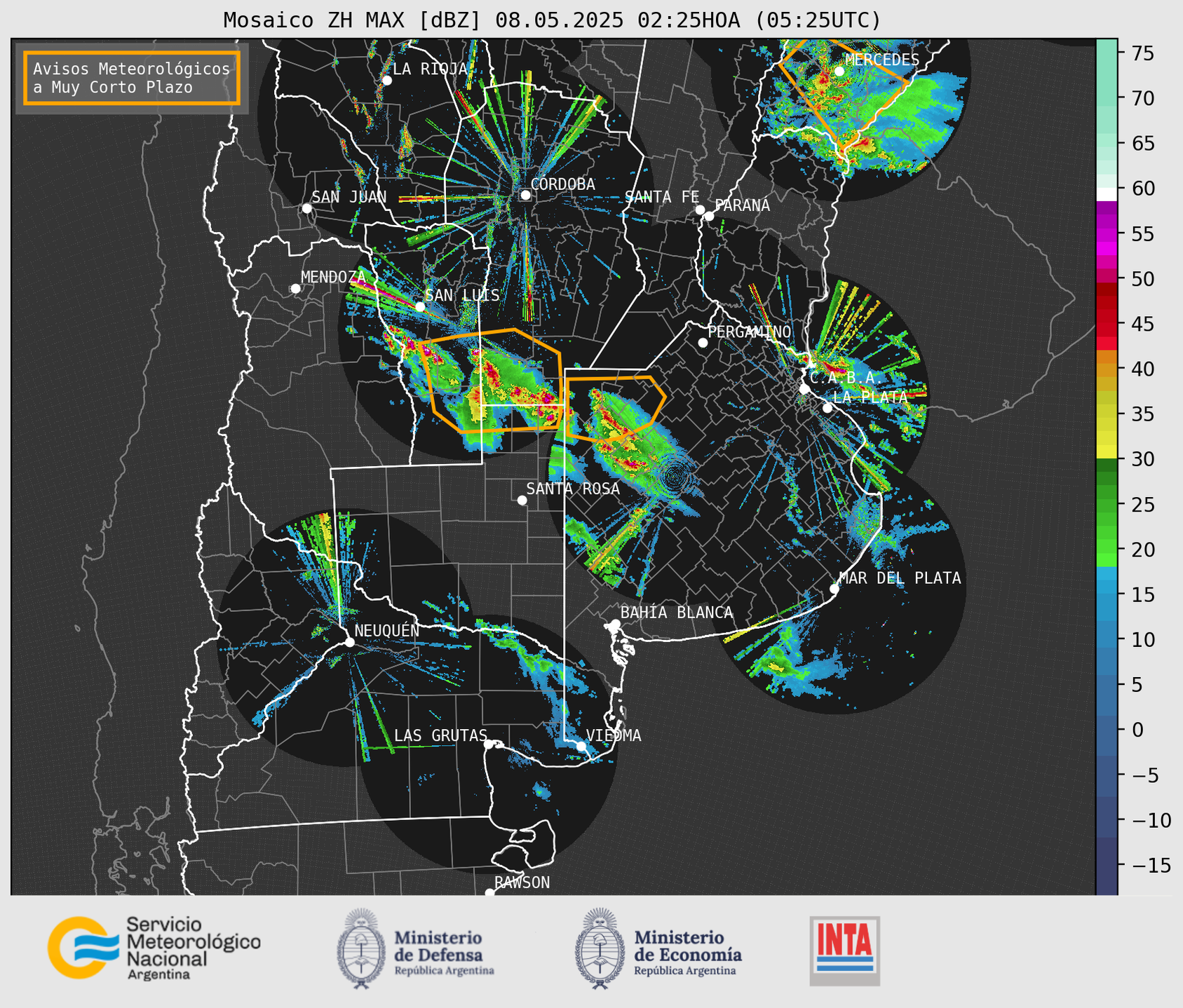1183x1008 pixels.
Task: Click the white city marker for Mar del Plata
Action: [834, 589]
